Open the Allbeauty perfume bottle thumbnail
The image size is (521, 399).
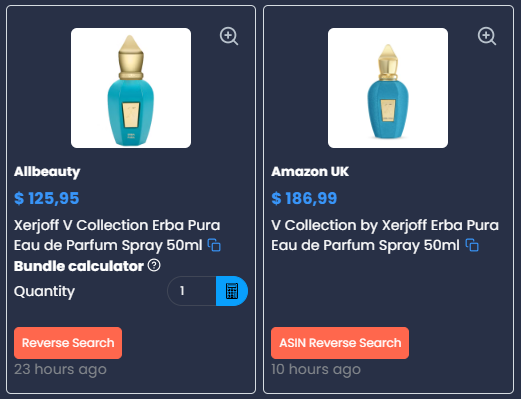131,88
